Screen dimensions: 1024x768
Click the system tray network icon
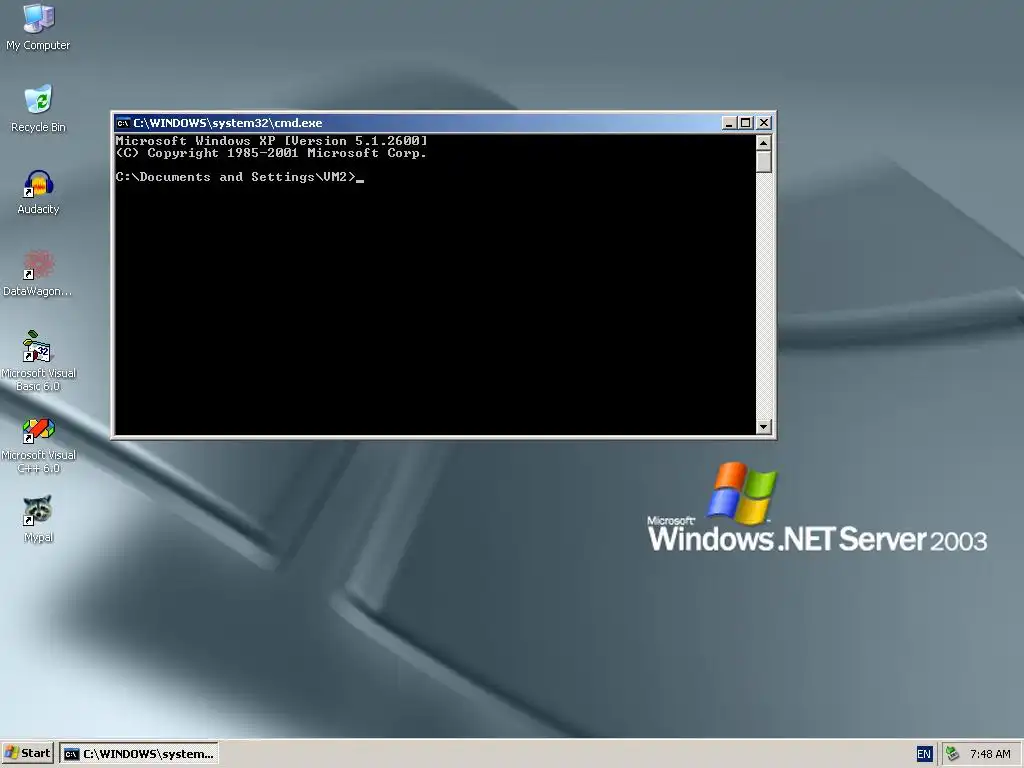pos(953,754)
